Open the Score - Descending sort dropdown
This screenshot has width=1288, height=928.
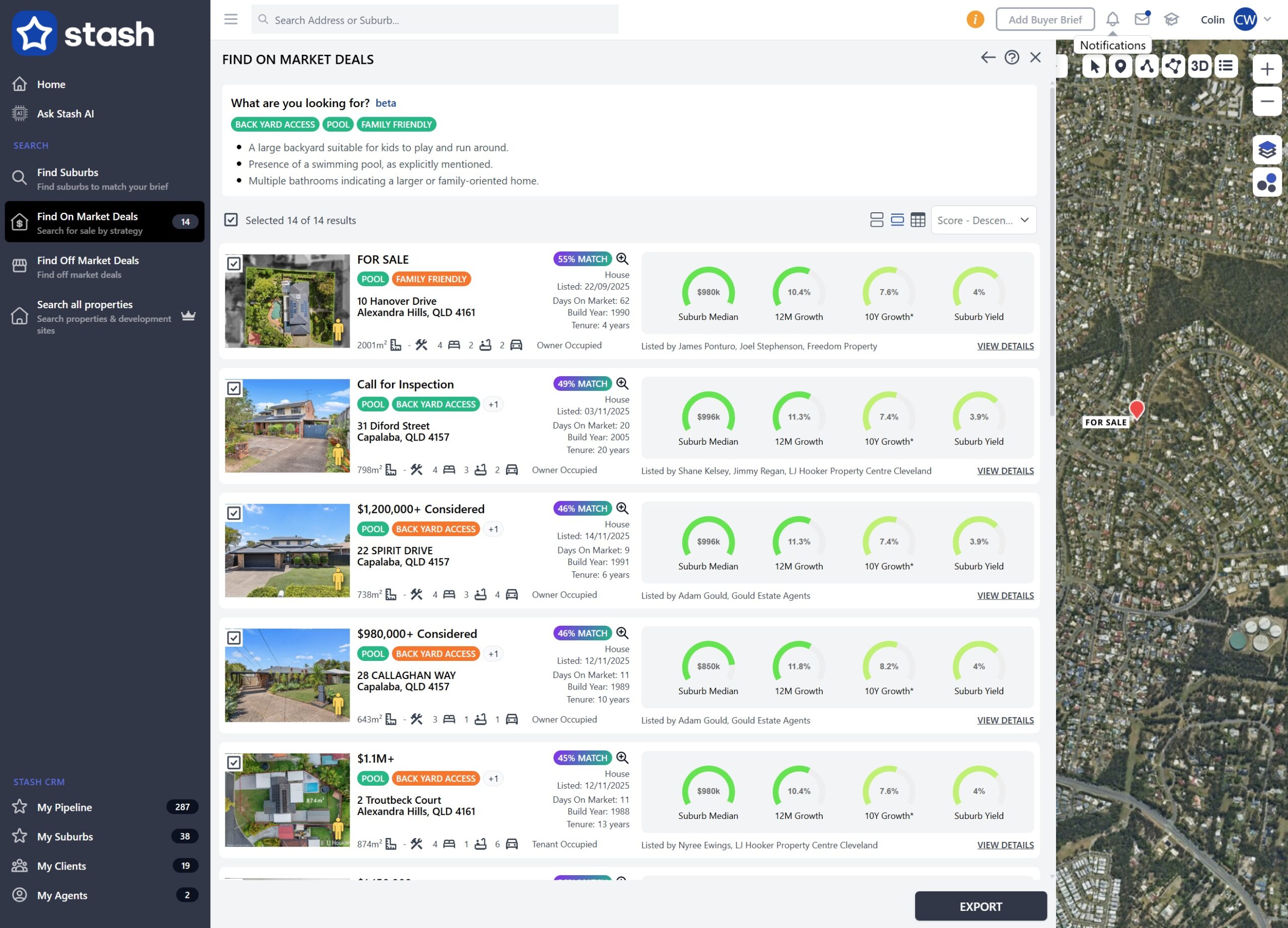click(x=983, y=220)
